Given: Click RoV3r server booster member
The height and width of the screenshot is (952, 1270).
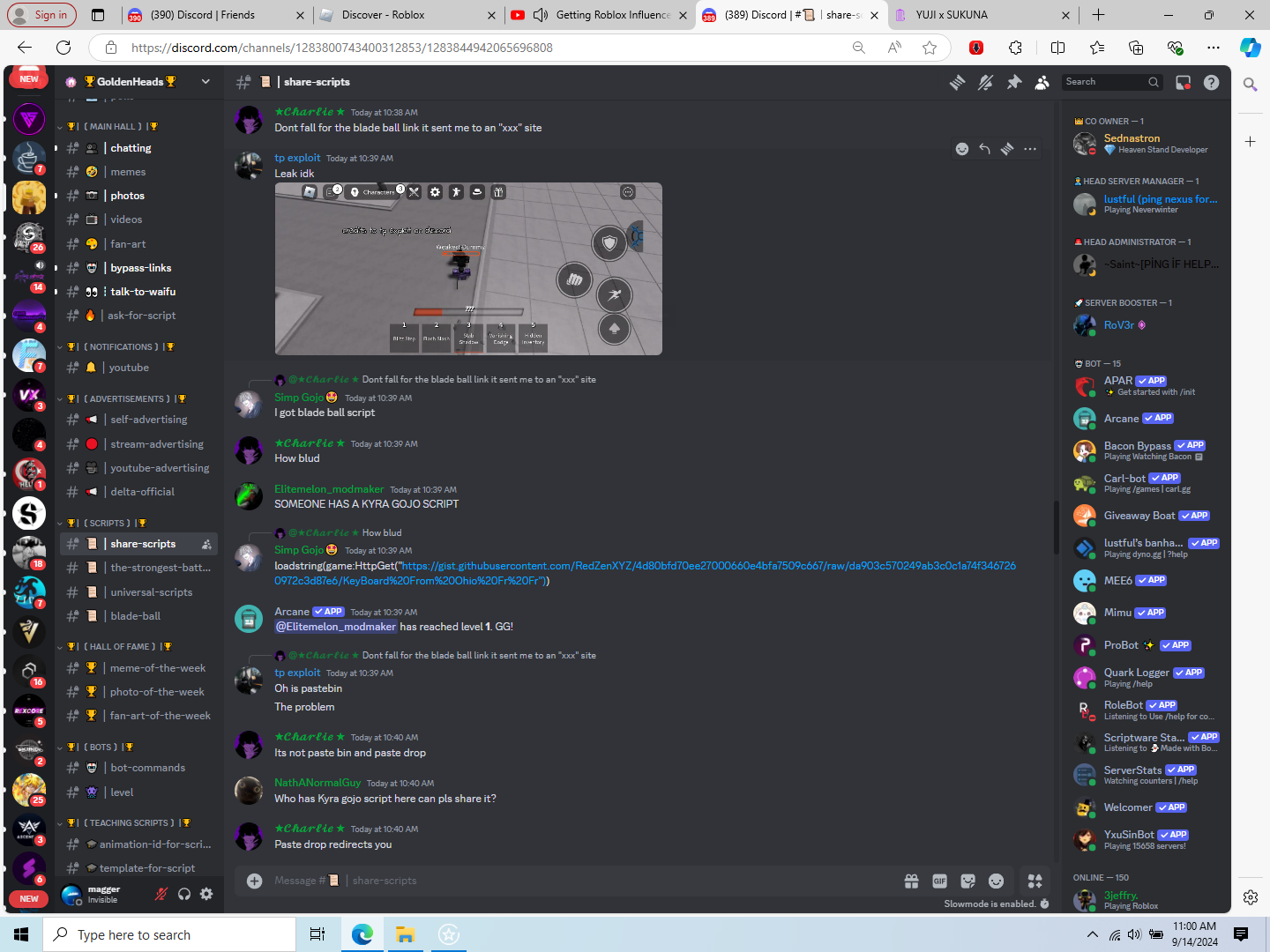Looking at the screenshot, I should tap(1147, 325).
